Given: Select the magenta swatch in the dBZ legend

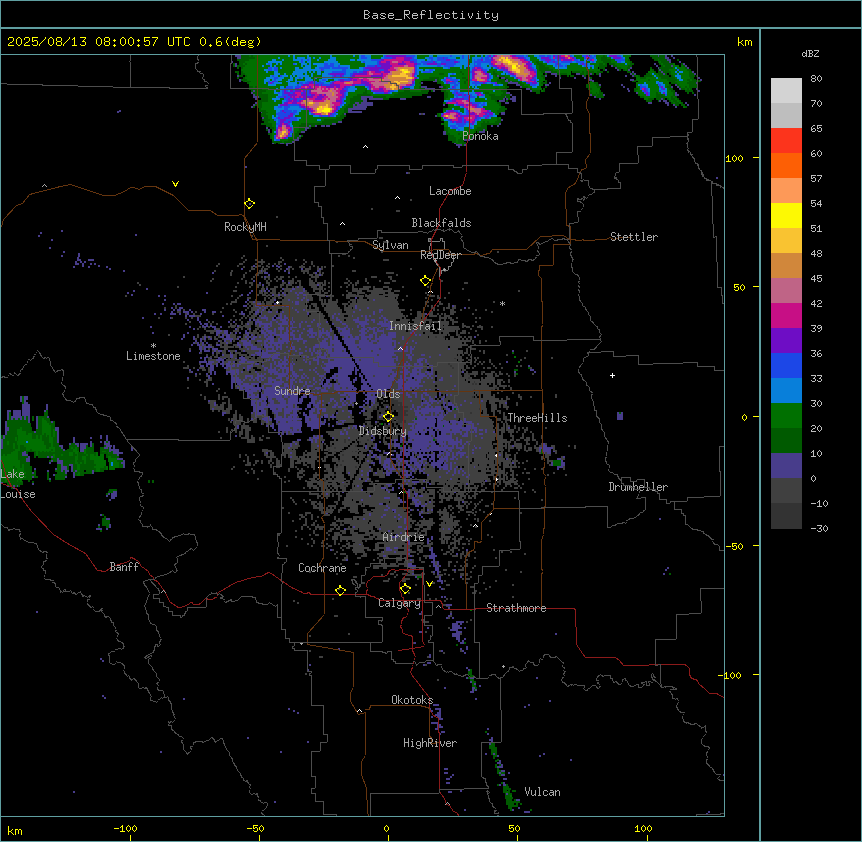Looking at the screenshot, I should [786, 315].
